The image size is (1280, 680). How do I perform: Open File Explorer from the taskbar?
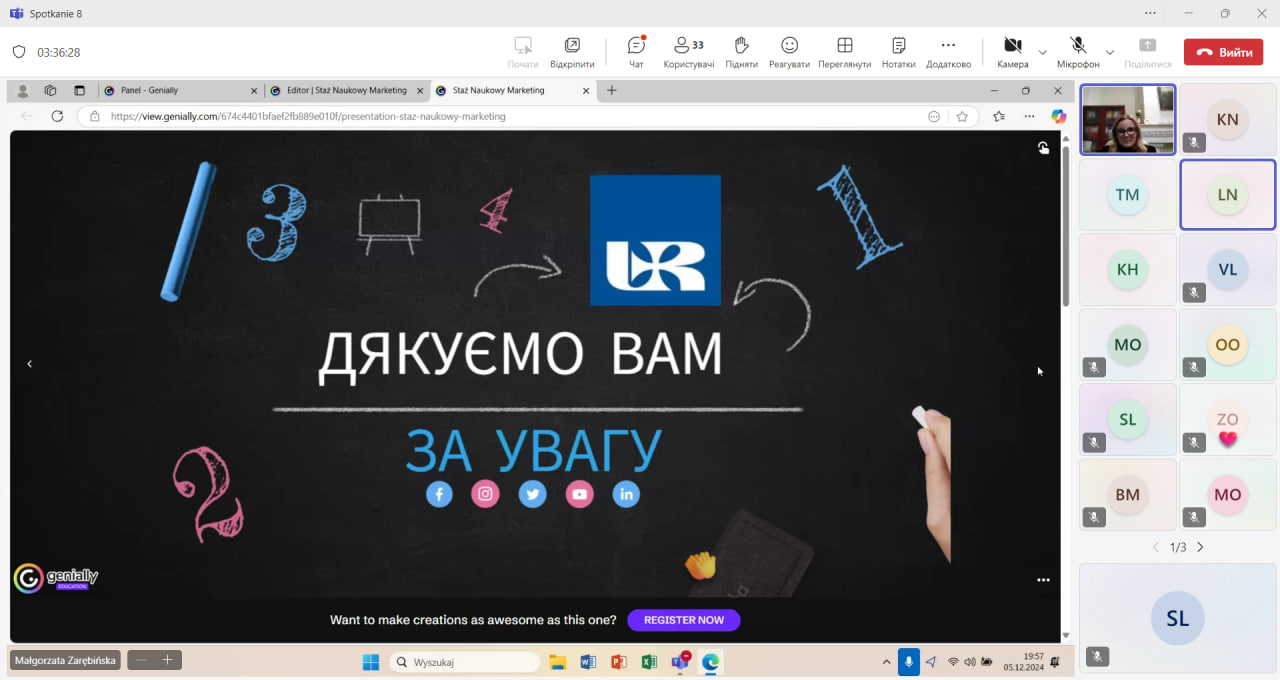tap(558, 662)
